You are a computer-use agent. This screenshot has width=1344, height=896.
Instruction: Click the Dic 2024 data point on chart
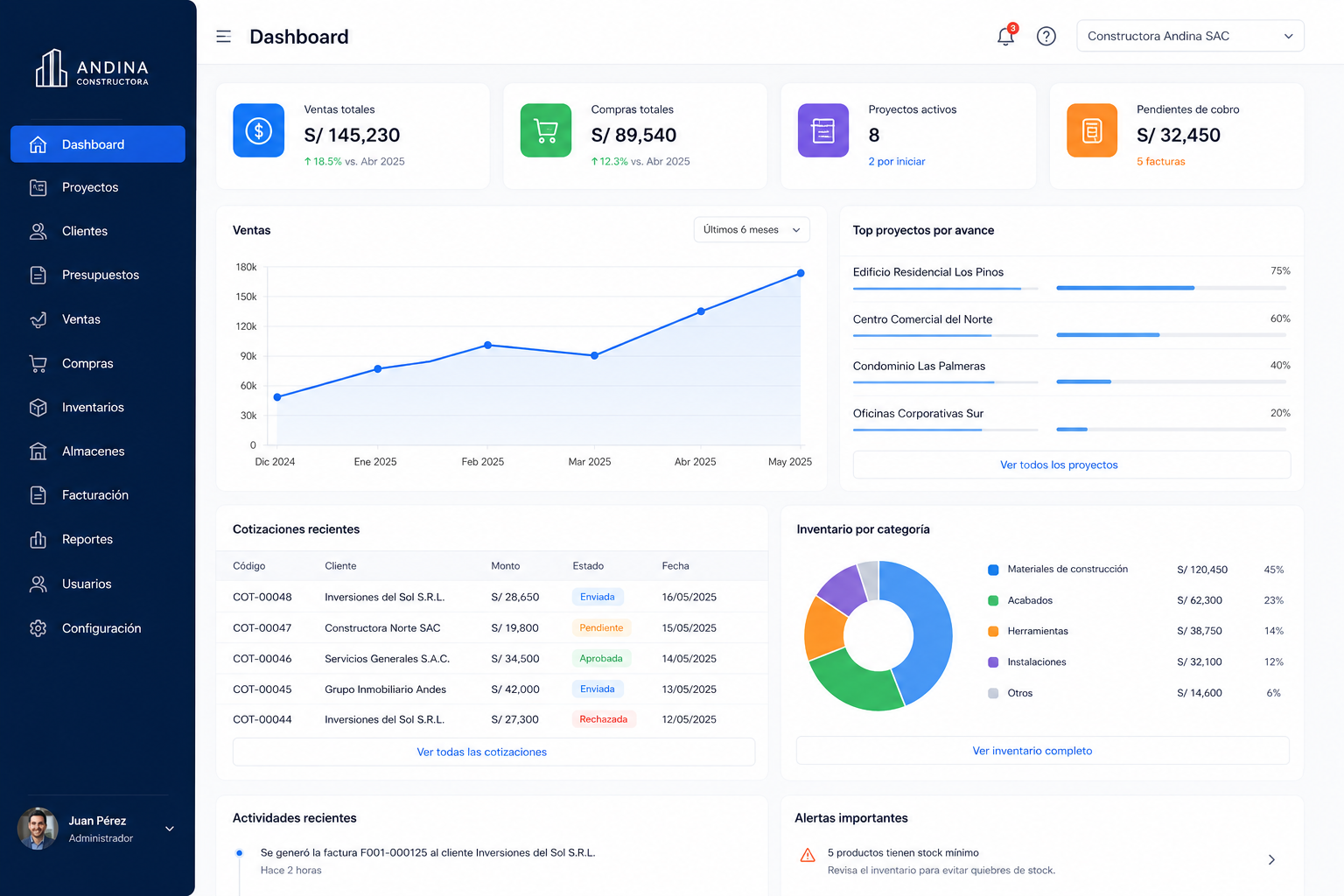277,397
